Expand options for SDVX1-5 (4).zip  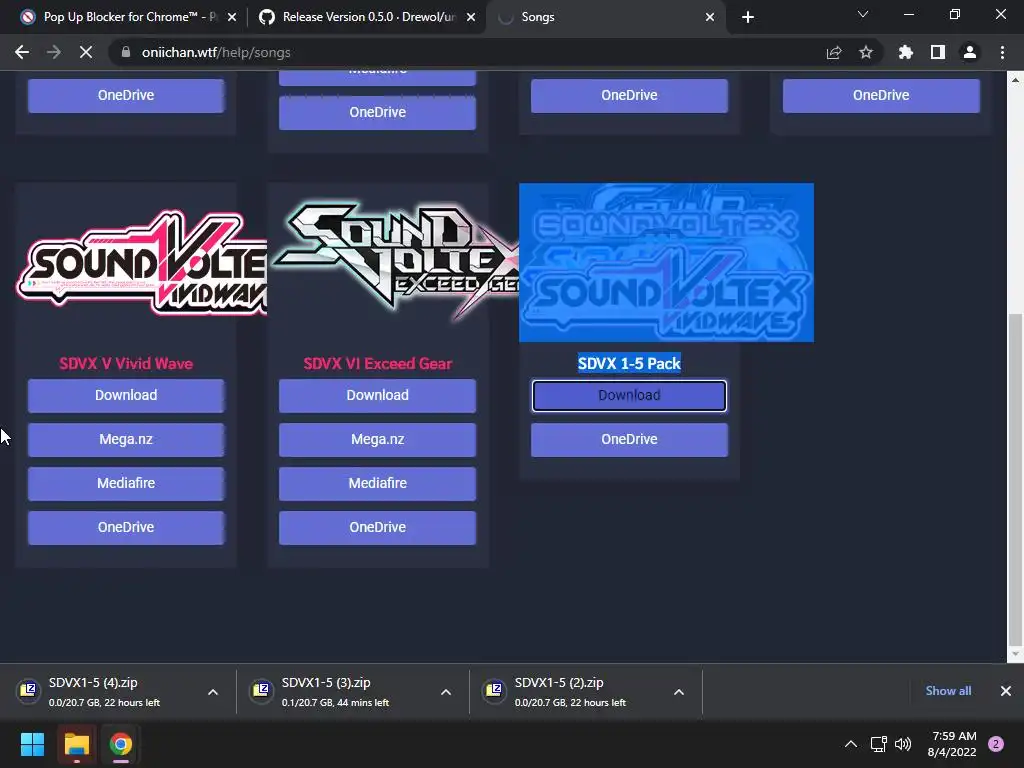(x=213, y=692)
